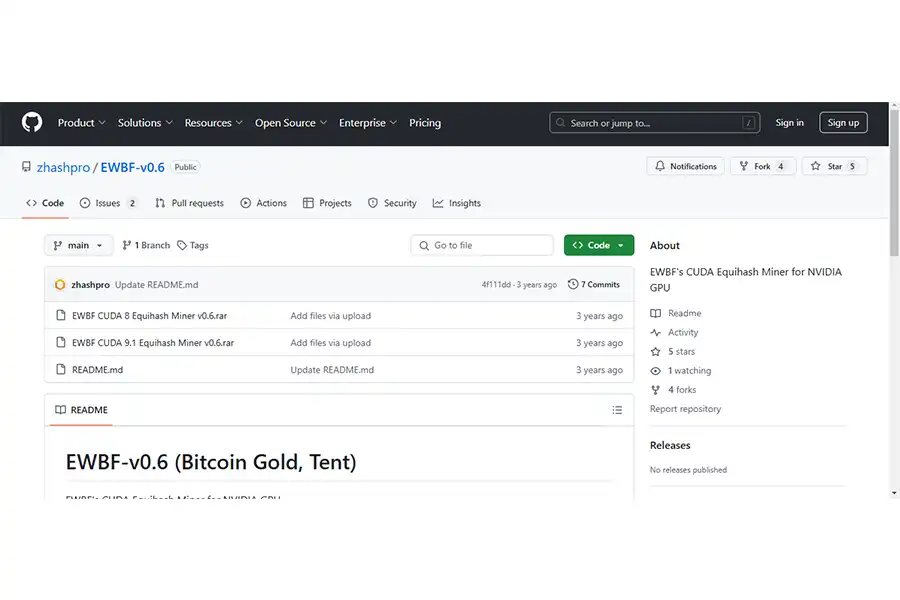Viewport: 900px width, 600px height.
Task: Expand the Solutions menu
Action: click(145, 123)
